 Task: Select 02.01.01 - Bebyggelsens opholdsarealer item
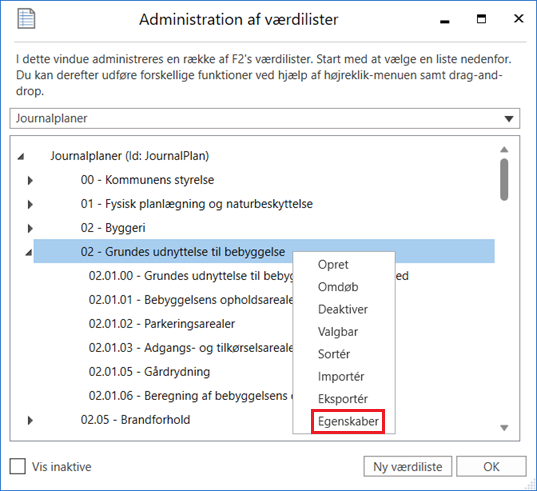point(191,300)
